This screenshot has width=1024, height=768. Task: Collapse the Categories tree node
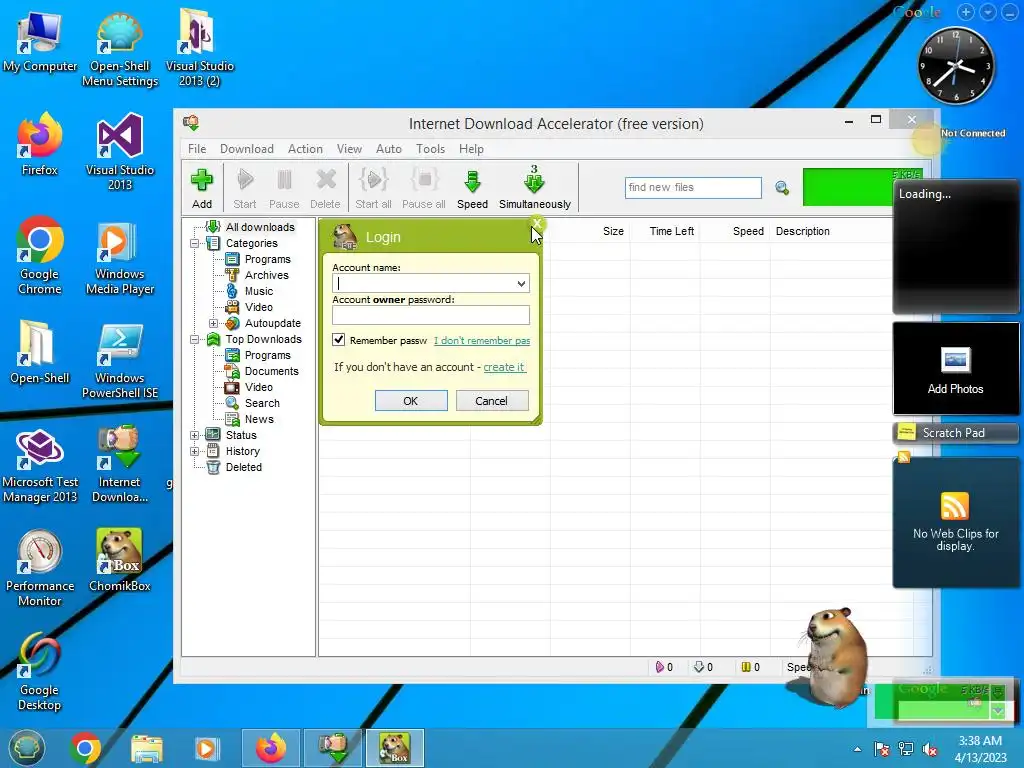pyautogui.click(x=195, y=244)
